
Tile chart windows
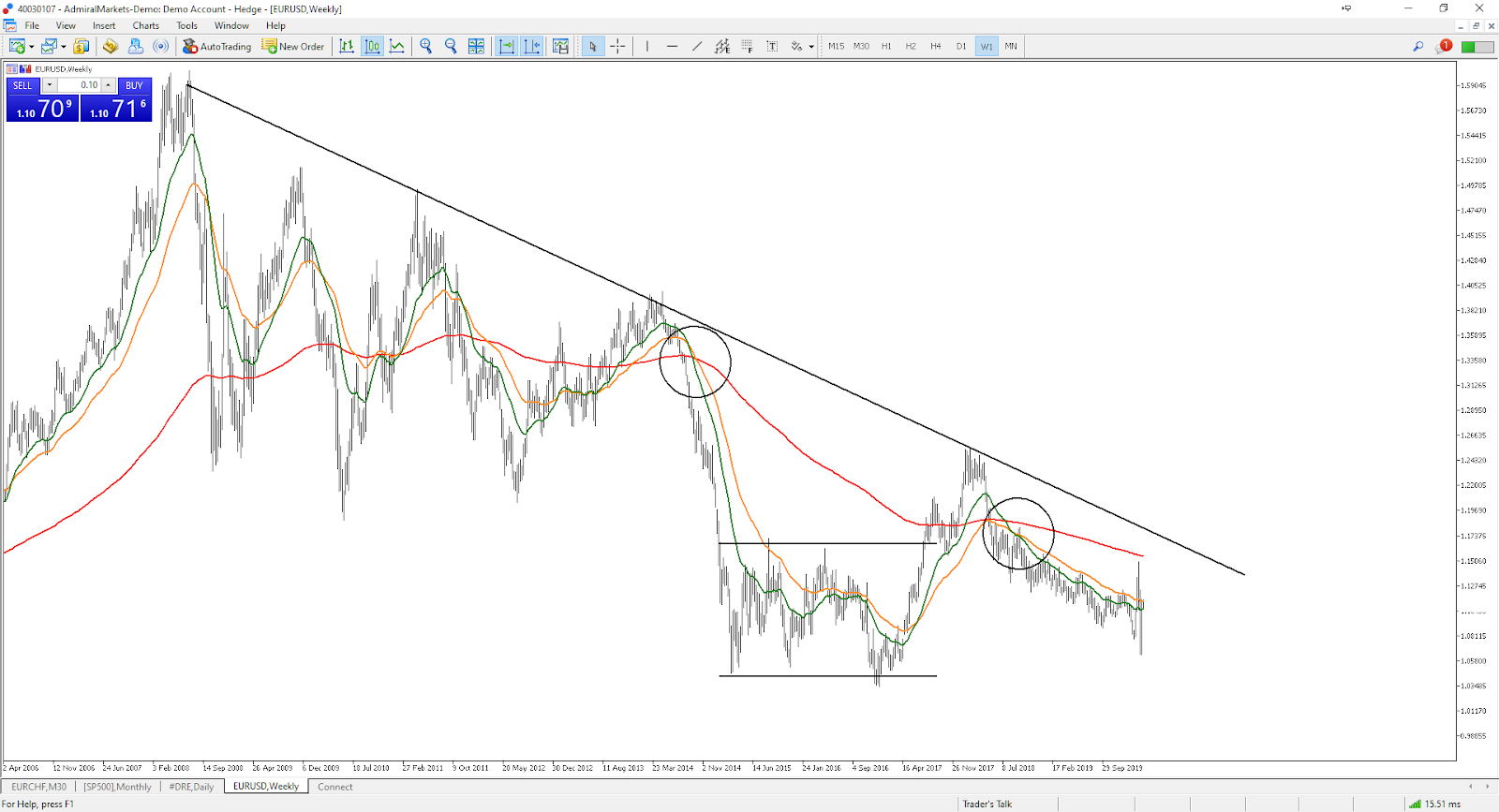(476, 46)
